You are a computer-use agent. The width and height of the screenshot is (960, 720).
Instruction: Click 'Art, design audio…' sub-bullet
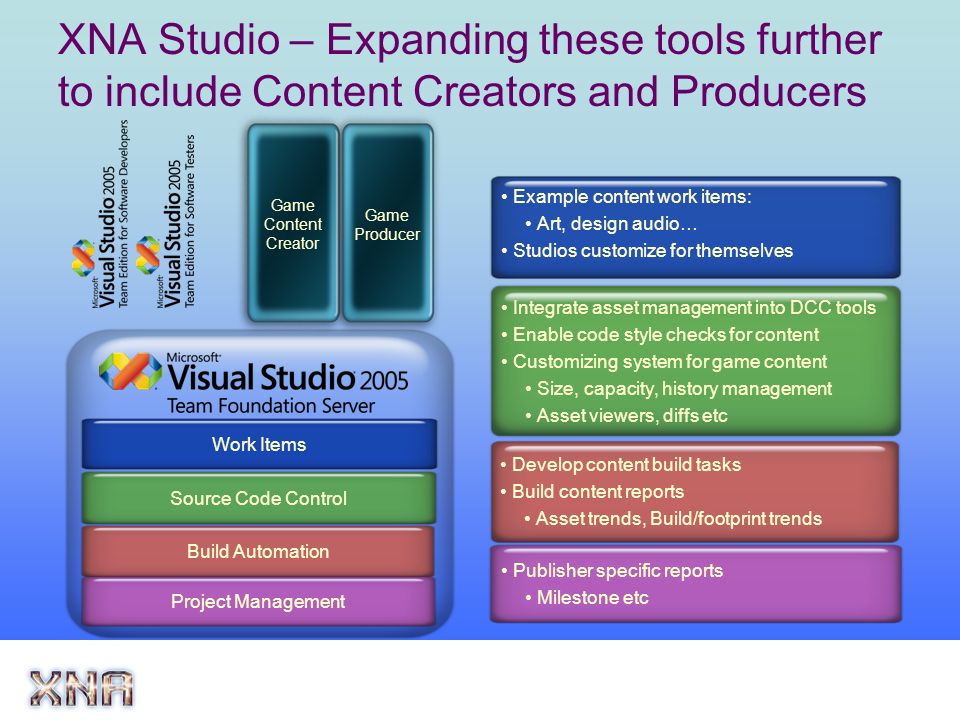pos(617,223)
